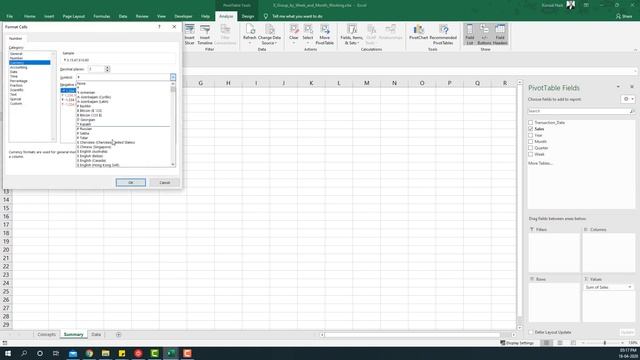Select column M header
Viewport: 640px width, 360px height.
367,83
